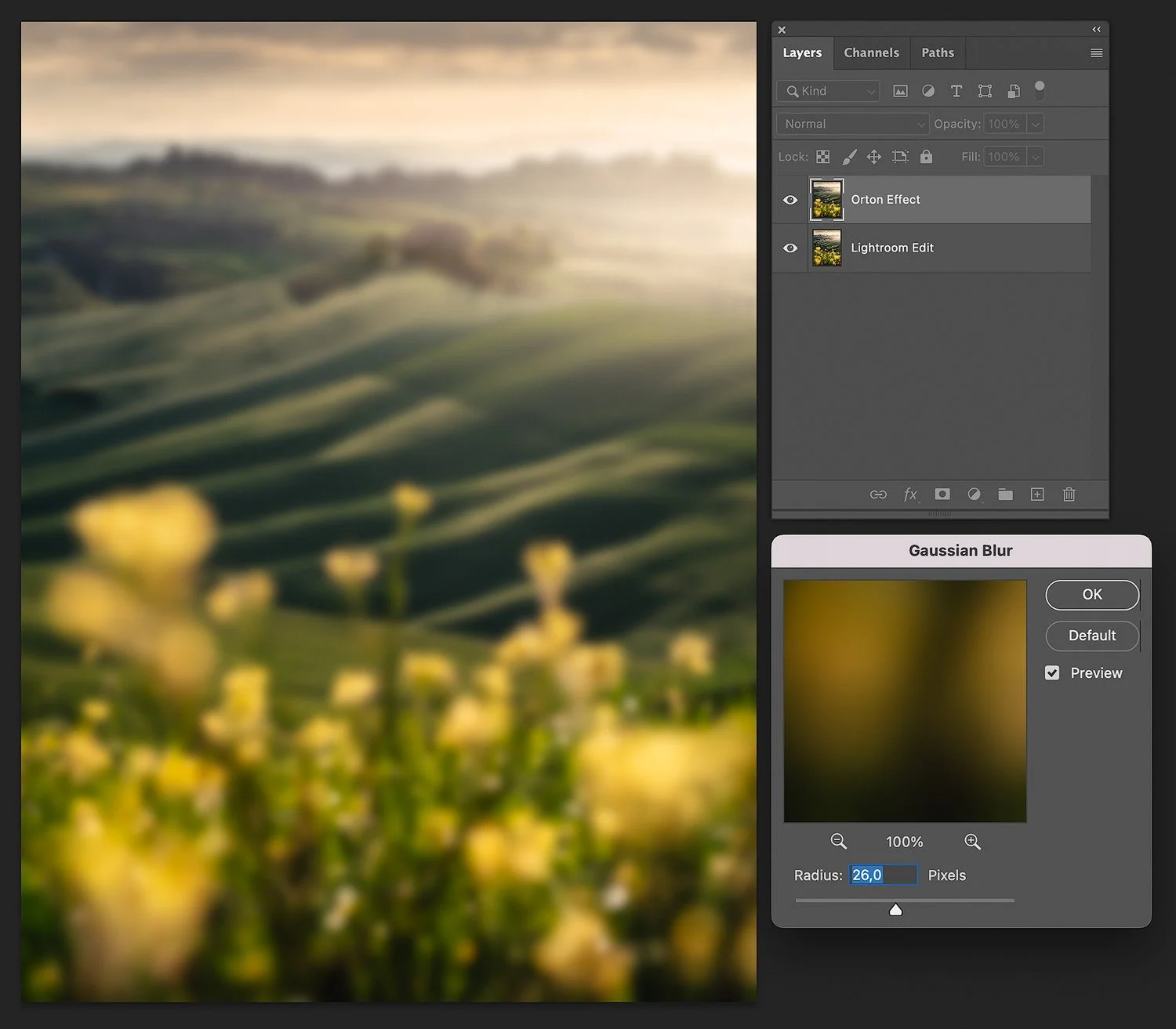Switch to the Channels tab

(871, 53)
